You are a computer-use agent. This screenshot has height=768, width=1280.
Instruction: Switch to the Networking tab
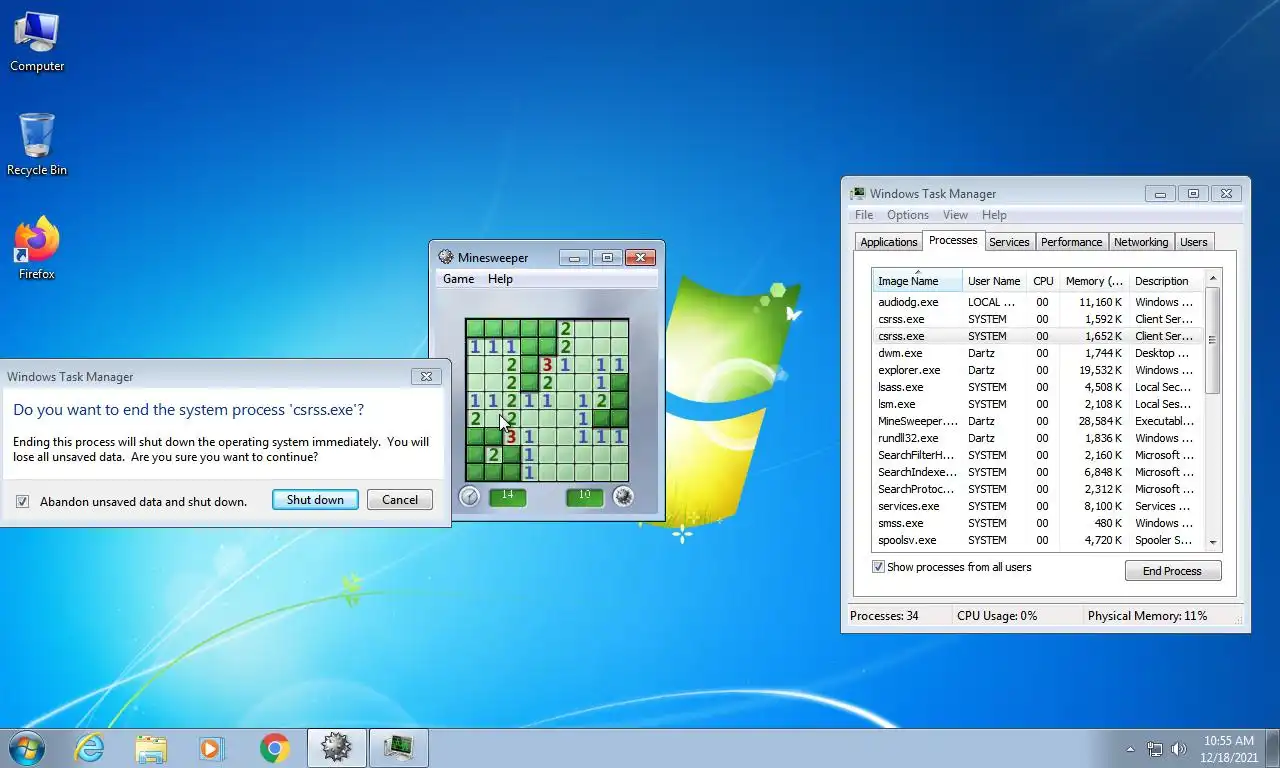coord(1141,242)
